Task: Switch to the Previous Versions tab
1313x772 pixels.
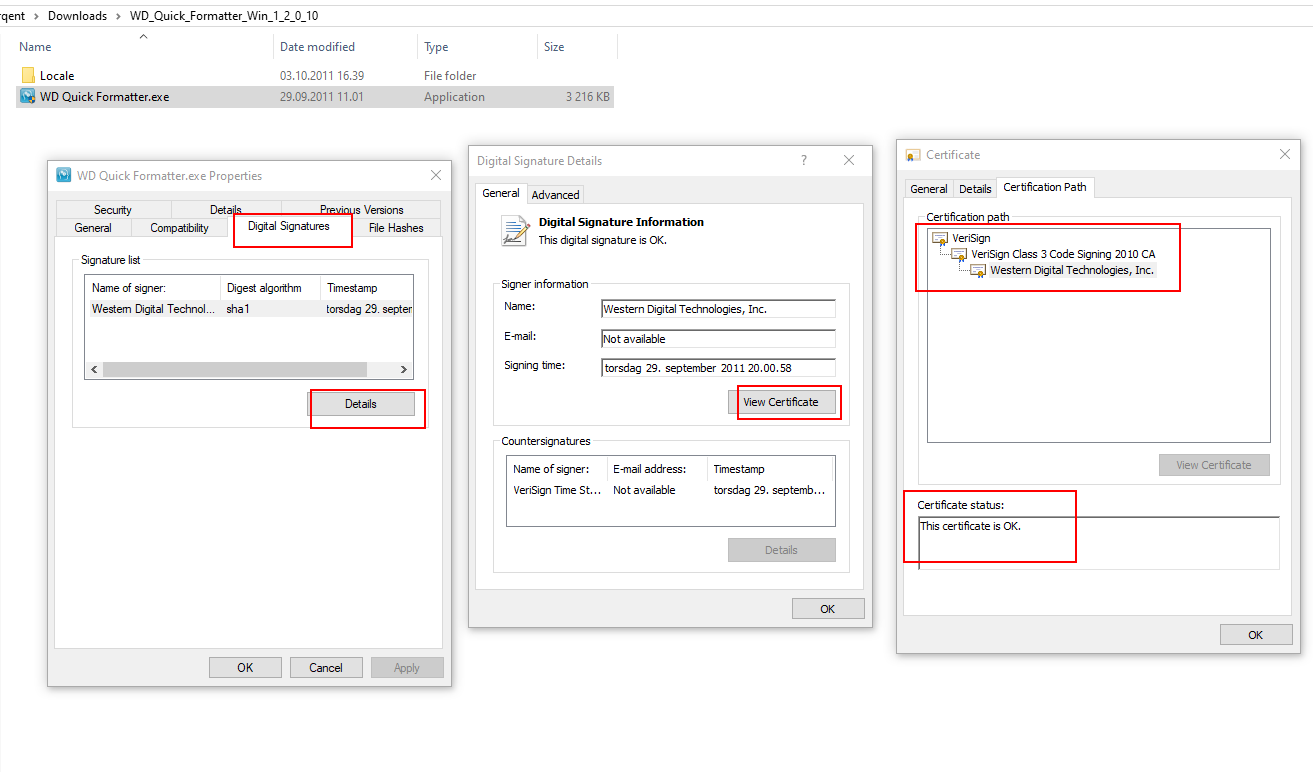Action: (x=361, y=210)
